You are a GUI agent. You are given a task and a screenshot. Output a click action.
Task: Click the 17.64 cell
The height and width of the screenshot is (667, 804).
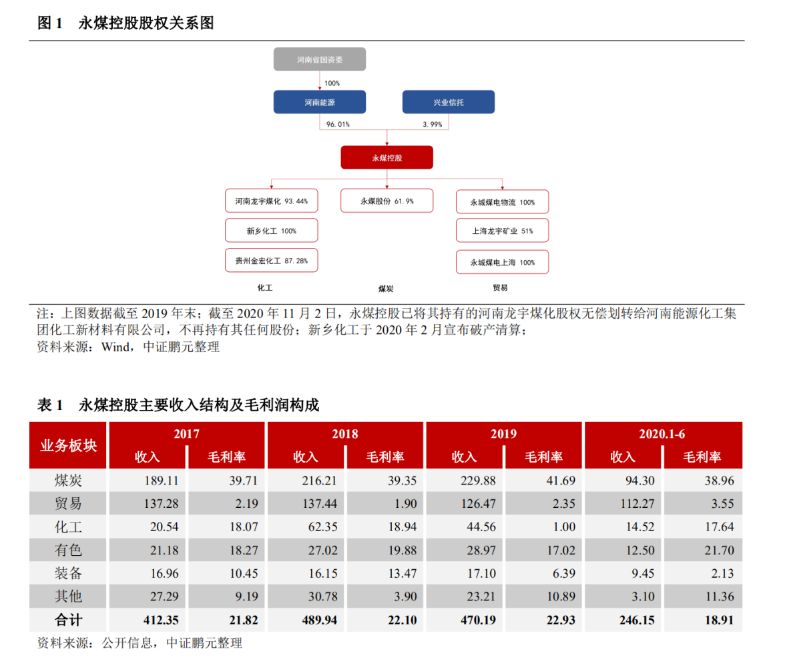pos(703,527)
